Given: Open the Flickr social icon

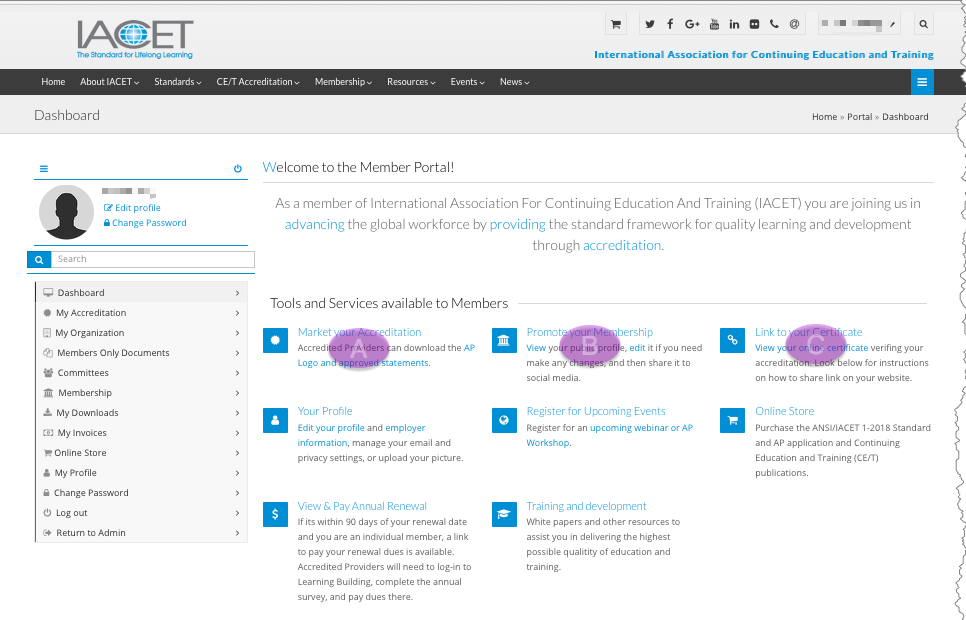Looking at the screenshot, I should [x=755, y=24].
